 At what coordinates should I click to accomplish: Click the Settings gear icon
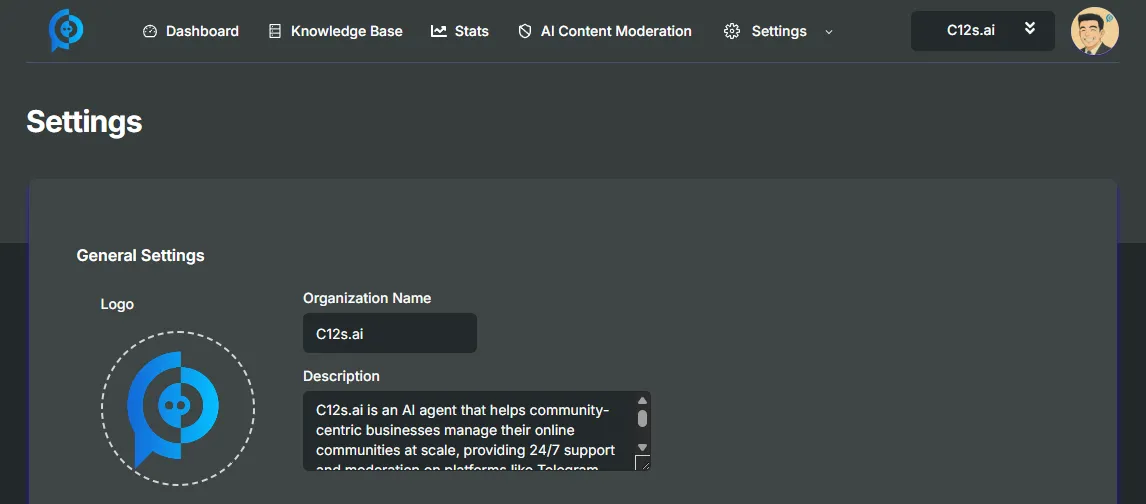click(732, 31)
